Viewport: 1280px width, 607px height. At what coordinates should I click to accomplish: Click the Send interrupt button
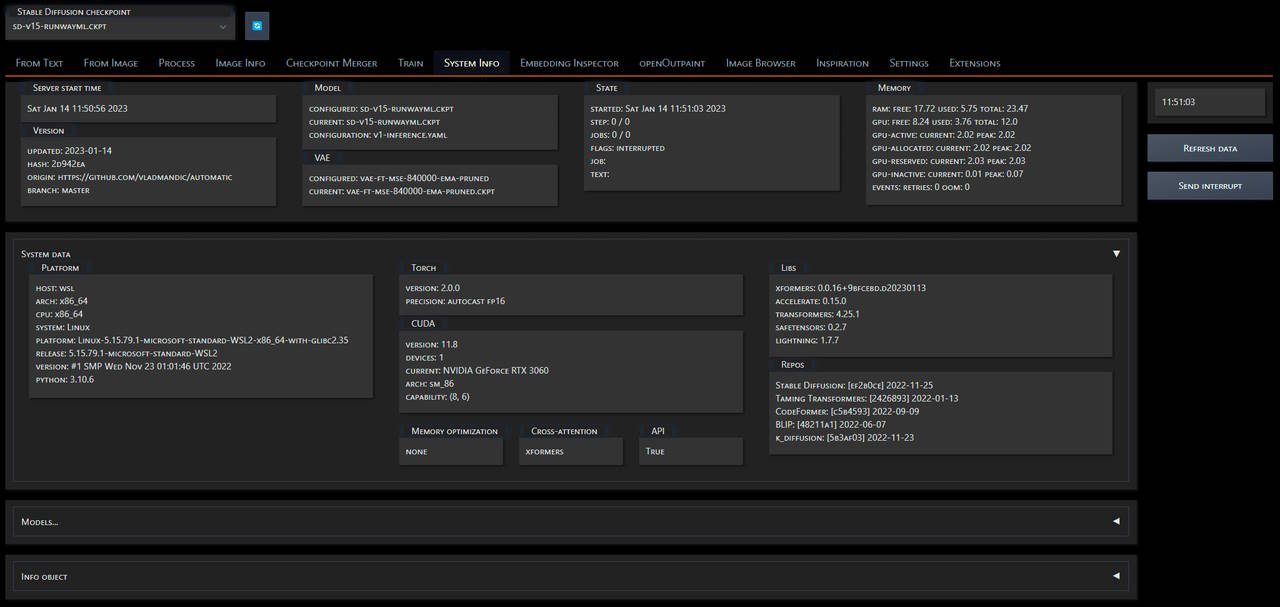click(x=1209, y=185)
